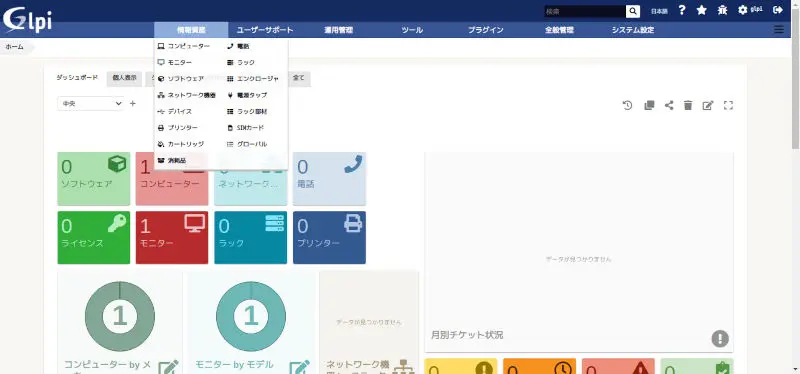Open the blue プリンター count card
The width and height of the screenshot is (800, 374).
[x=330, y=238]
